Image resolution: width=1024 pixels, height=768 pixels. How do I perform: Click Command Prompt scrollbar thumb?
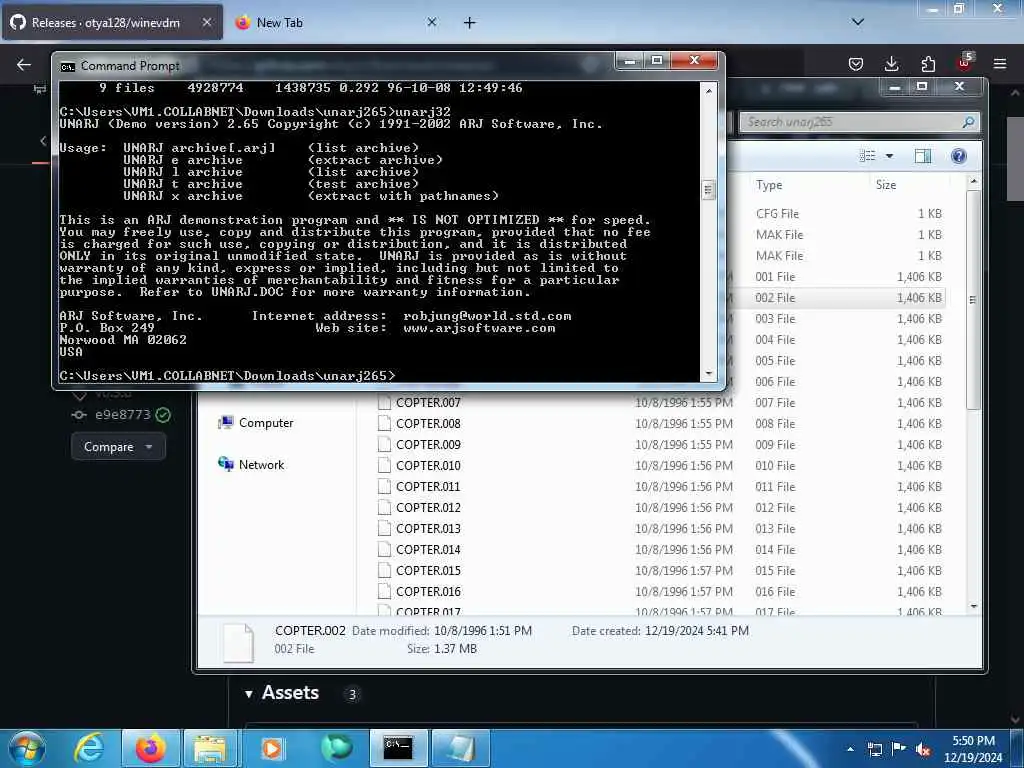click(709, 190)
